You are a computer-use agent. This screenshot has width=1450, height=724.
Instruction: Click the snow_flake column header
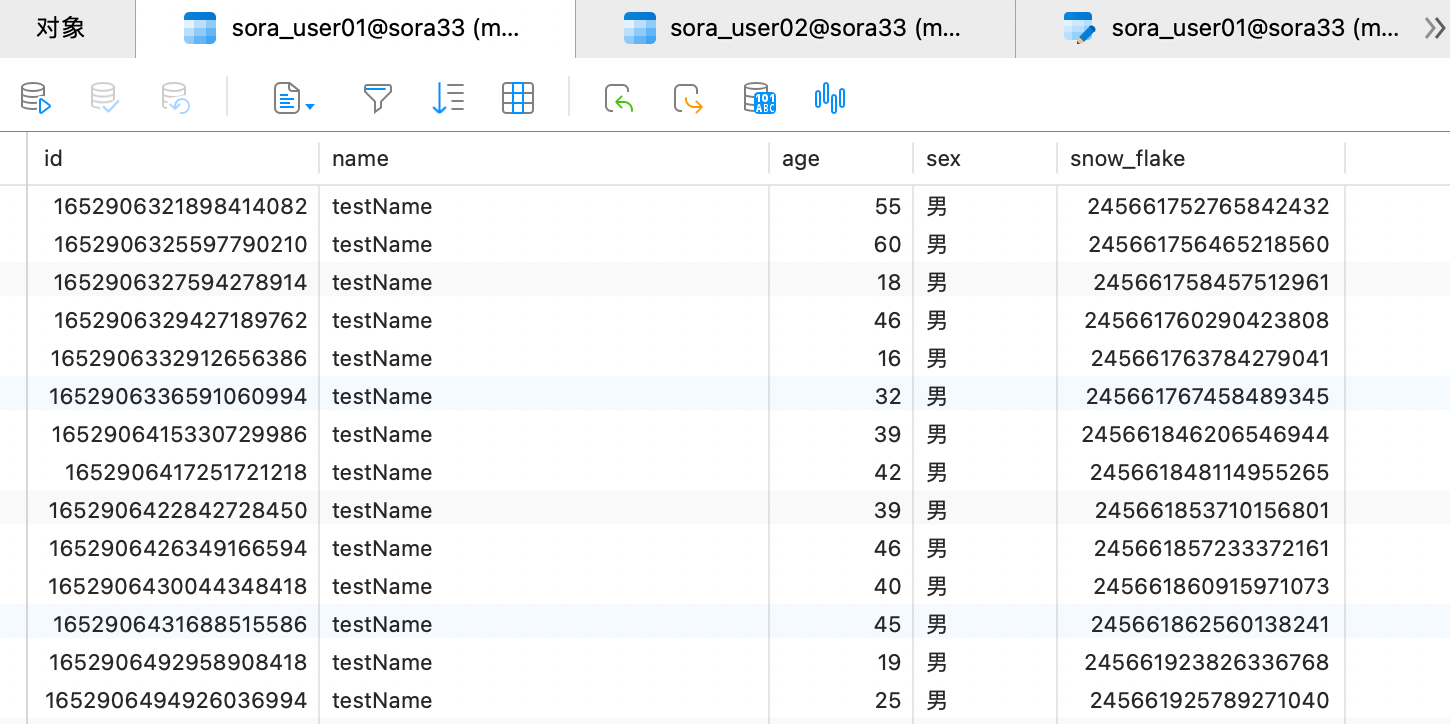pos(1127,158)
